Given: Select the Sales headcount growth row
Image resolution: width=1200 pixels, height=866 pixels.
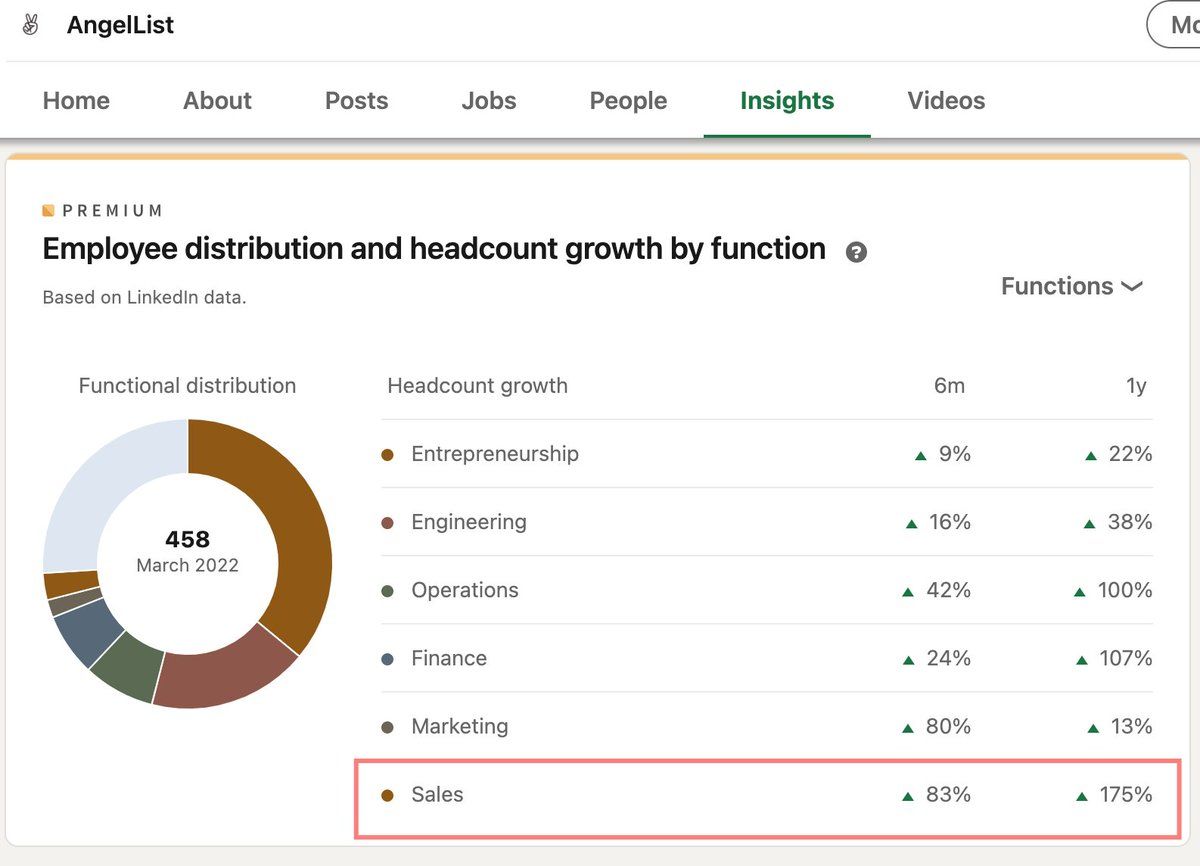Looking at the screenshot, I should coord(767,797).
